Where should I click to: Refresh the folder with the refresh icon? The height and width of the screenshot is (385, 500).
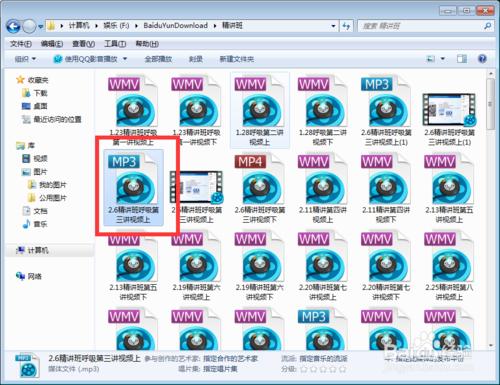pyautogui.click(x=346, y=26)
